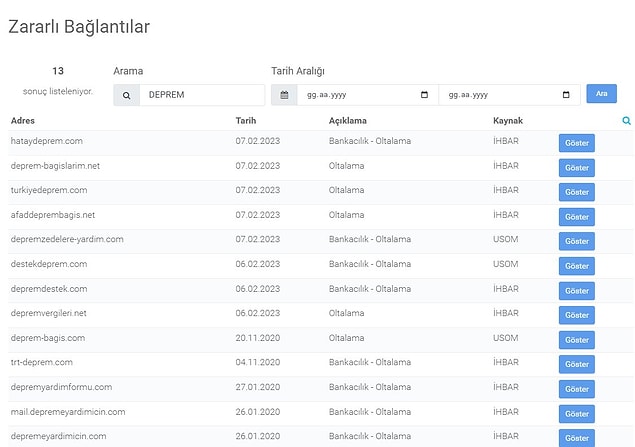The width and height of the screenshot is (635, 447).
Task: Click Göster for depremdestek.com
Action: pyautogui.click(x=577, y=291)
